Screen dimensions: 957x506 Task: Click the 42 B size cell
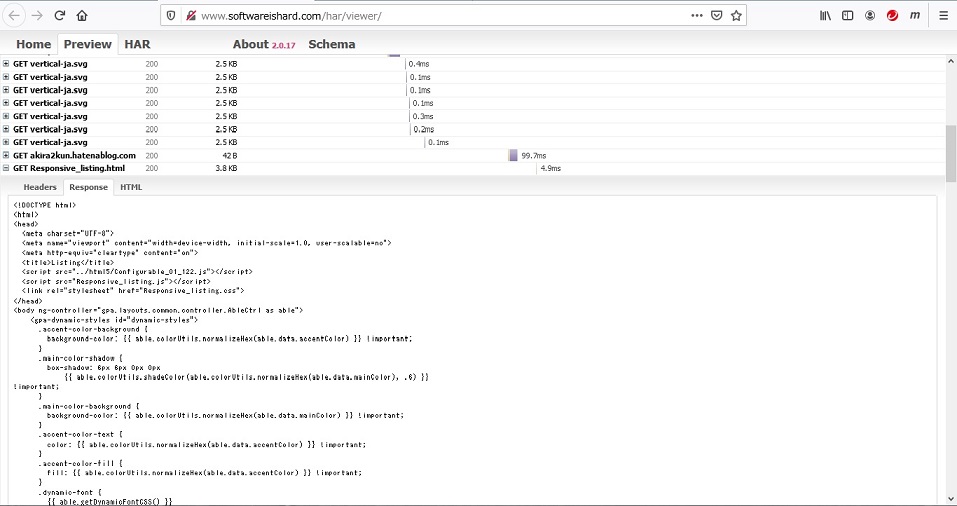pos(229,156)
